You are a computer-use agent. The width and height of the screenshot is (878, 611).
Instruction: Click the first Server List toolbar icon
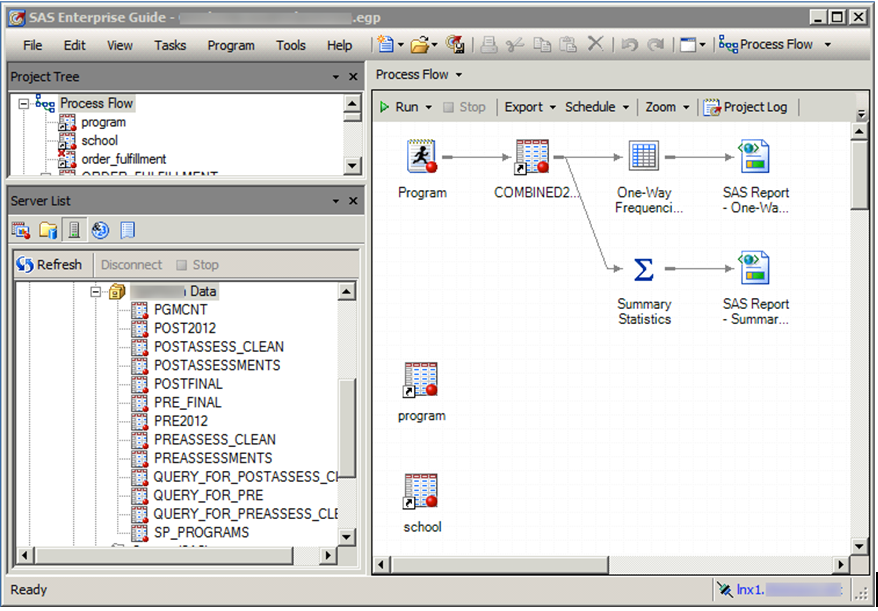(21, 230)
